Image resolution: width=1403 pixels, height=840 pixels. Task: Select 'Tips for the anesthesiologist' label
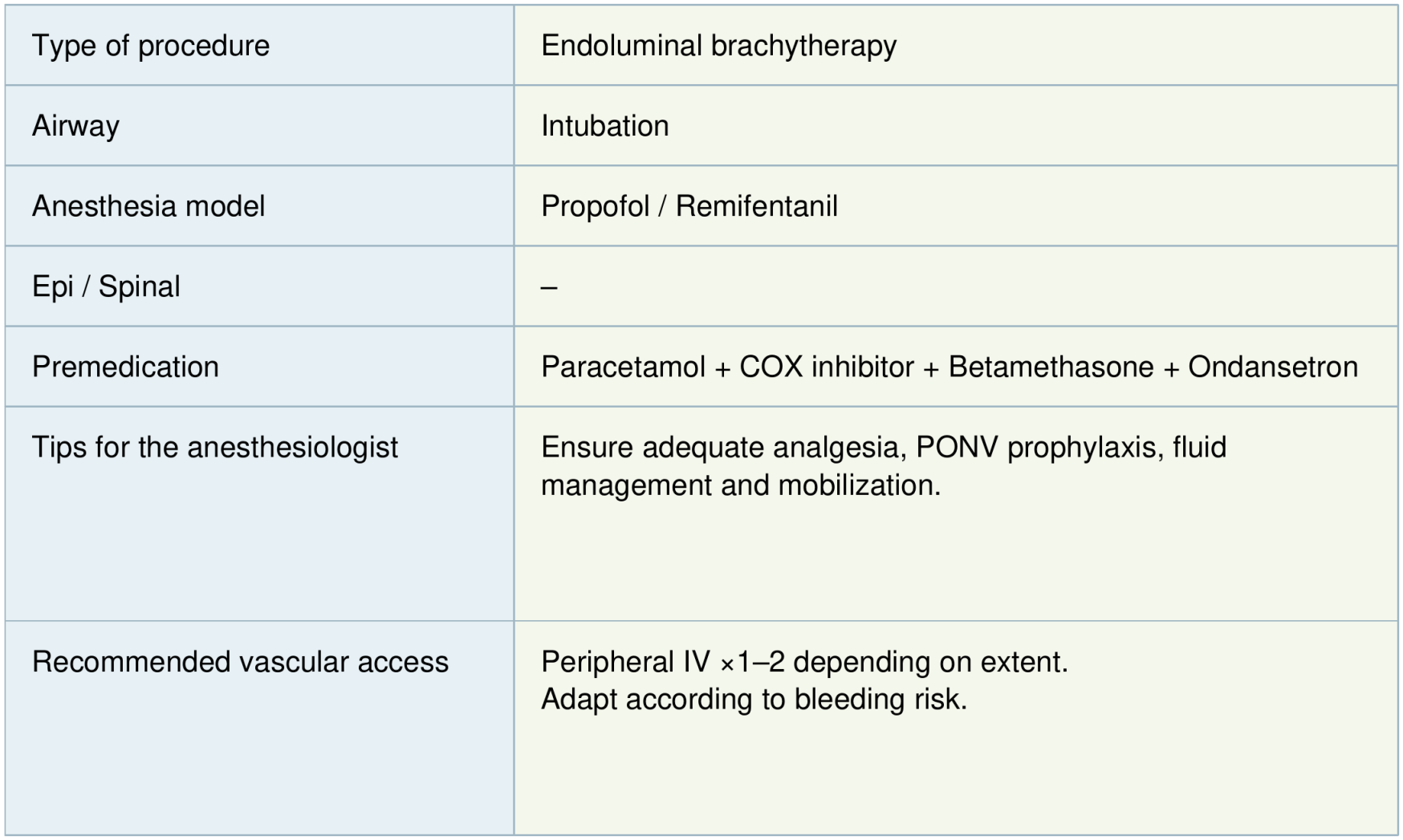pyautogui.click(x=214, y=447)
